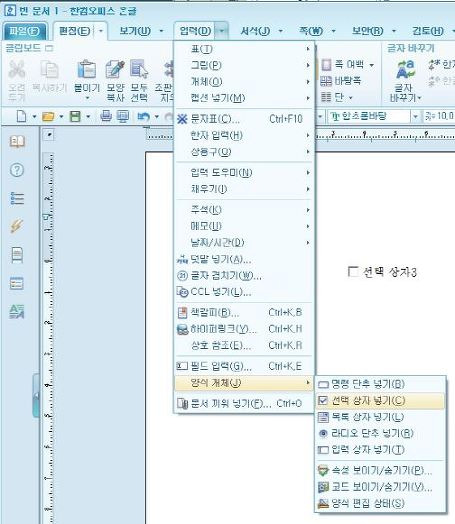Screen dimensions: 455x524
Task: Click the form panel sidebar icon
Action: [17, 283]
